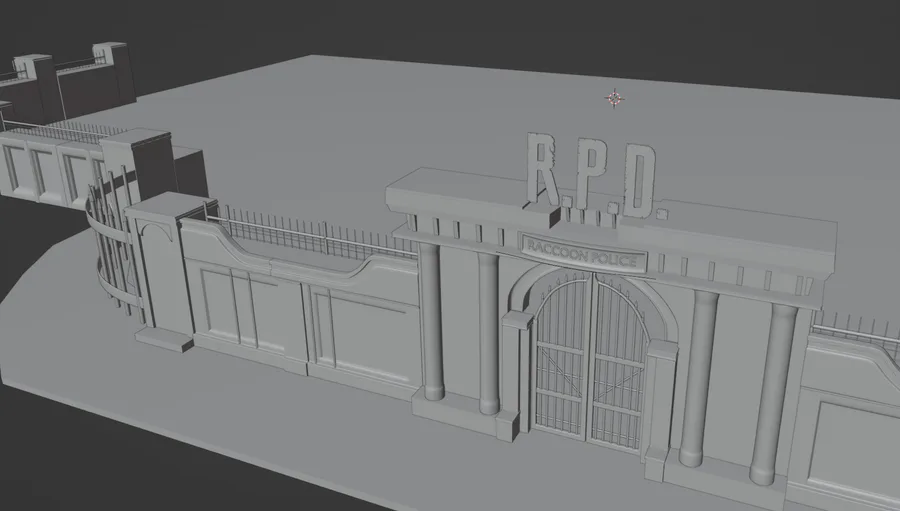This screenshot has width=900, height=511.
Task: Select the letter D of R.P.D.
Action: click(639, 182)
